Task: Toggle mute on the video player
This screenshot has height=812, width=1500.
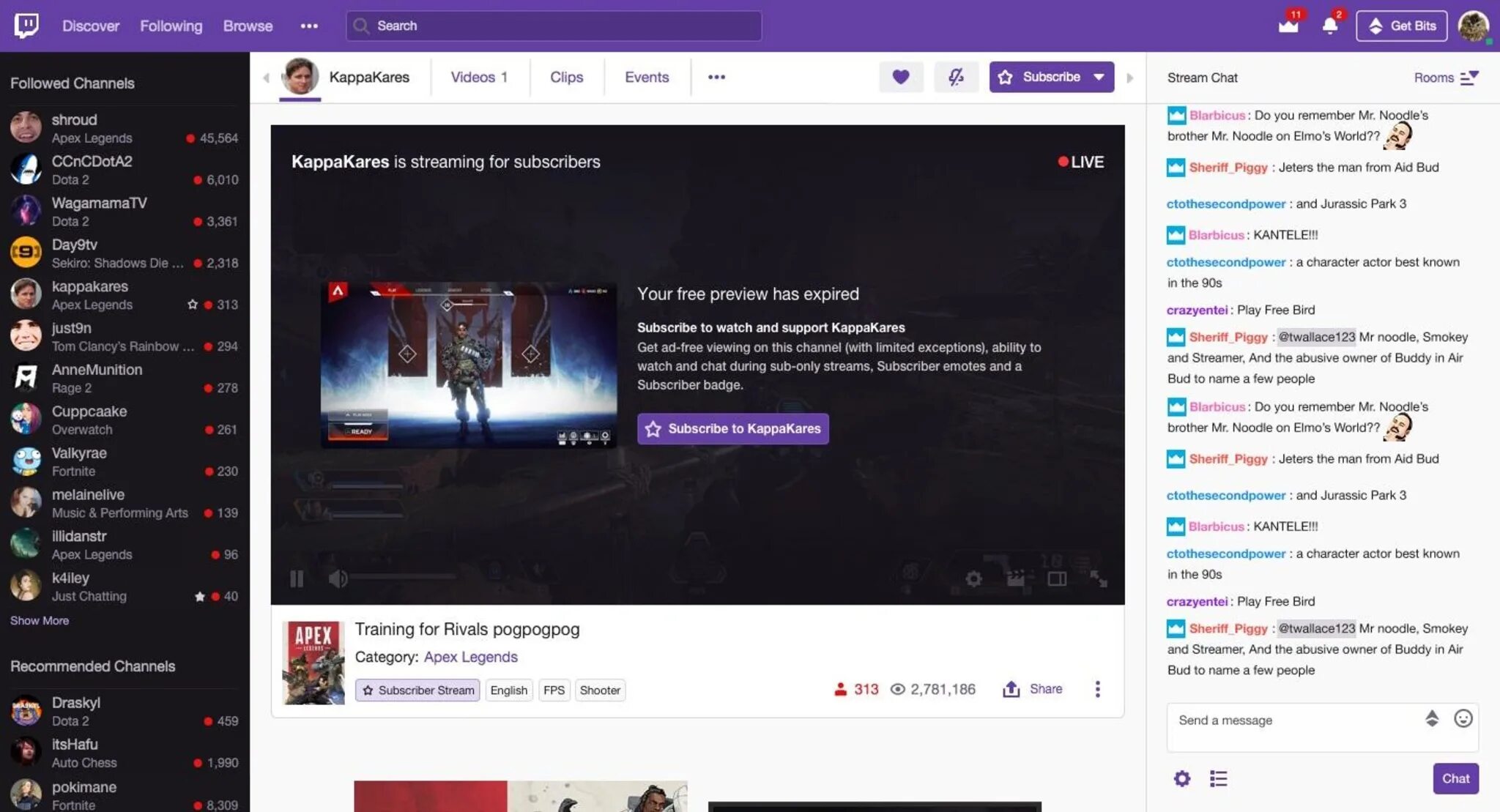Action: click(339, 578)
